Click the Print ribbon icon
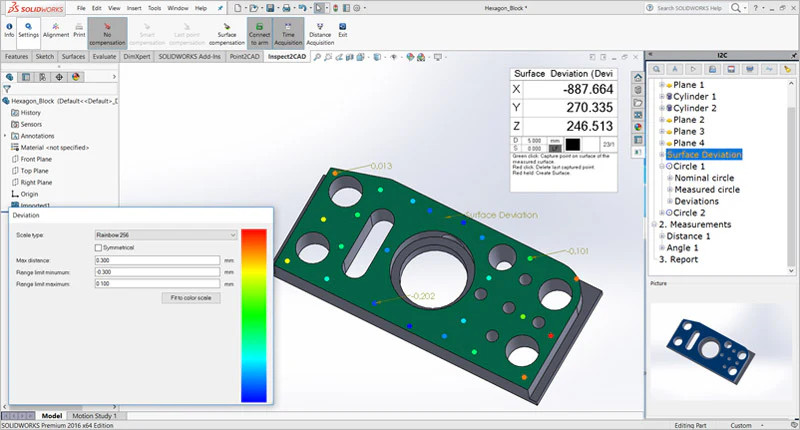The width and height of the screenshot is (800, 430). pos(79,31)
